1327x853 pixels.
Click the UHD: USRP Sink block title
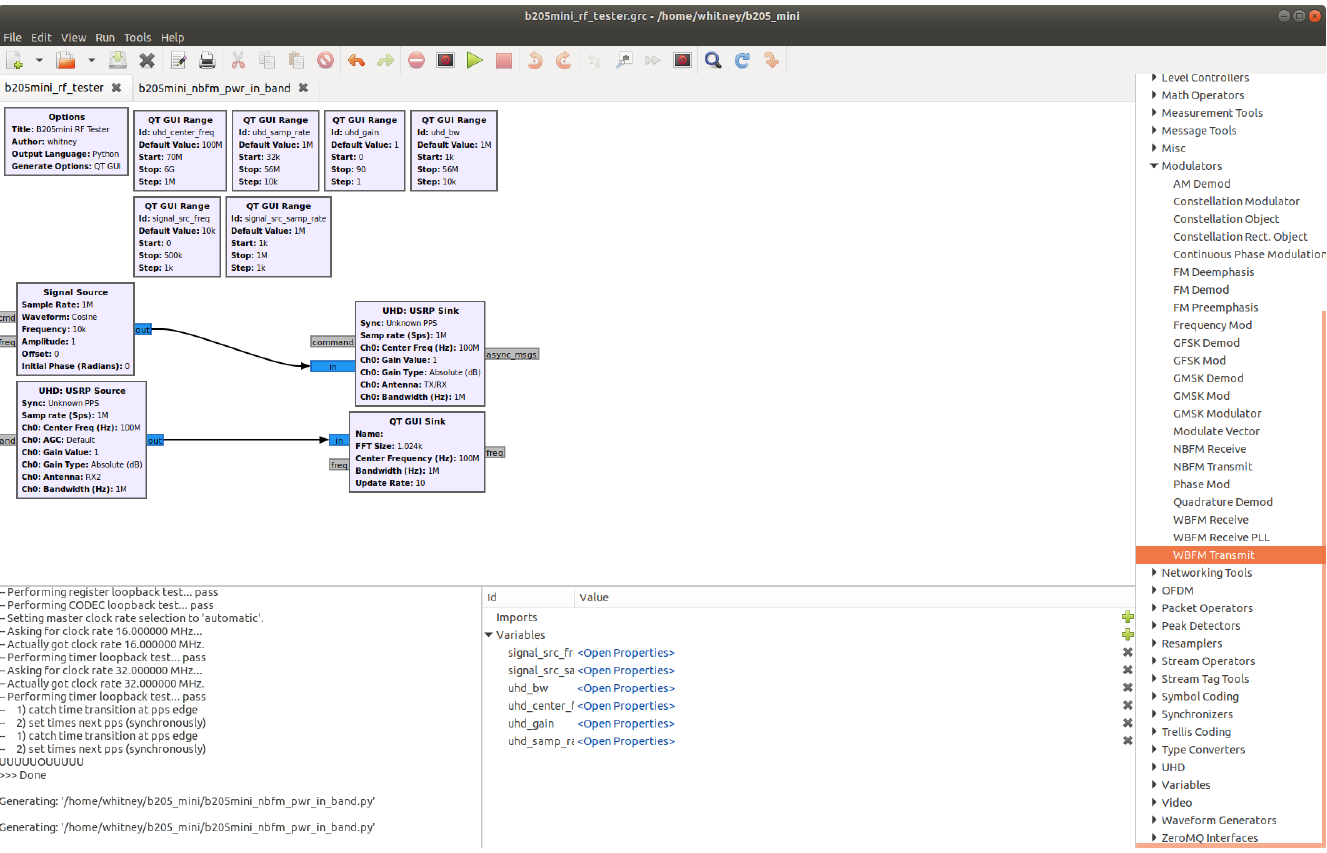pyautogui.click(x=421, y=310)
